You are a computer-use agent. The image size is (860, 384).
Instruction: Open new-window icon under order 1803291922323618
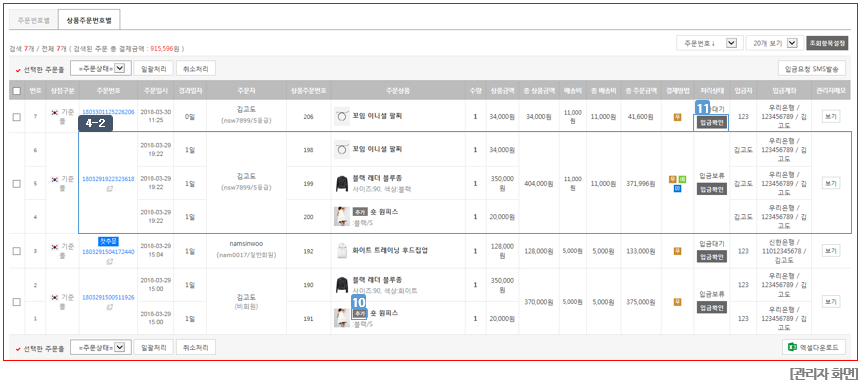109,189
